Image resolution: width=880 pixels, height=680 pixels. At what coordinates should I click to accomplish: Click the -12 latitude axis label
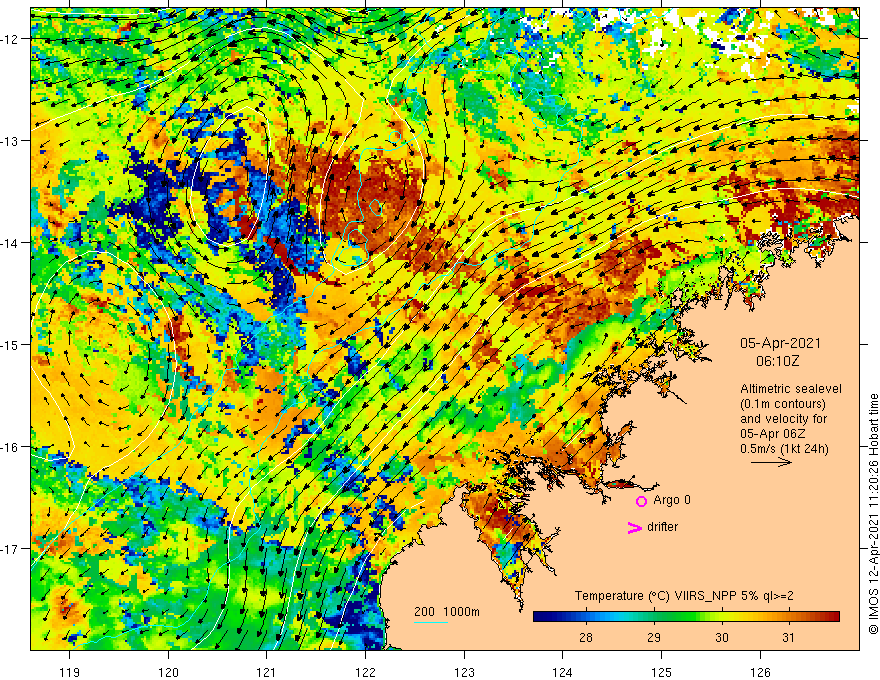tap(10, 39)
